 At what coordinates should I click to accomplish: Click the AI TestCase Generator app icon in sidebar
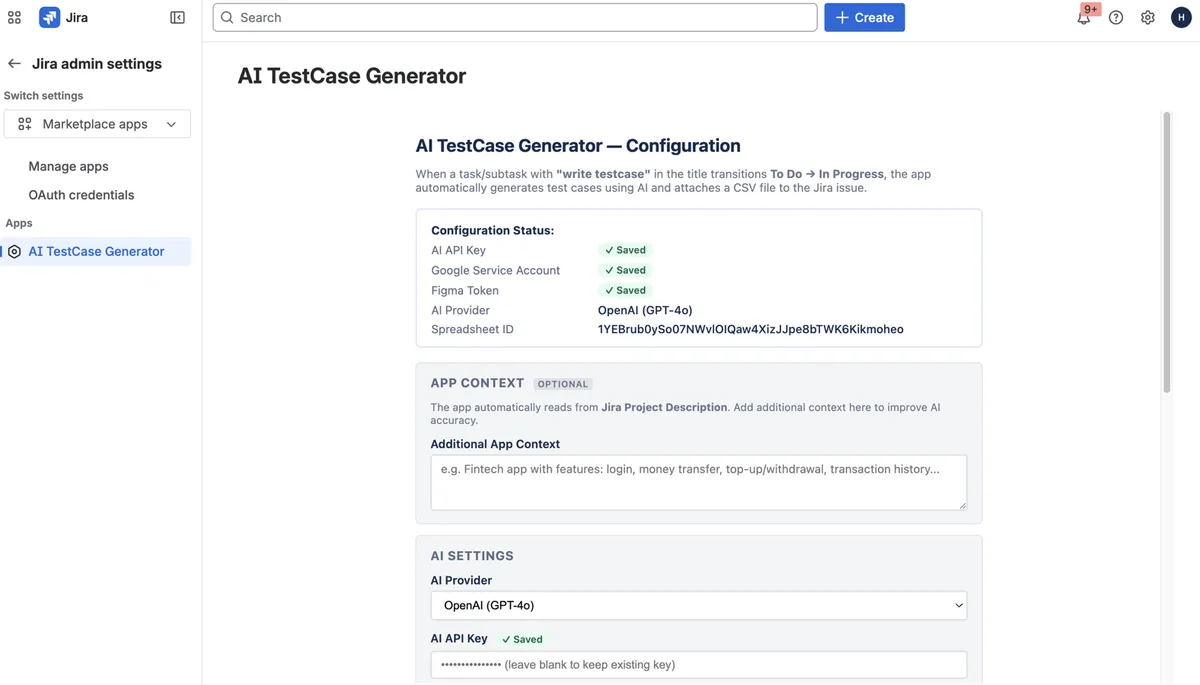[14, 252]
